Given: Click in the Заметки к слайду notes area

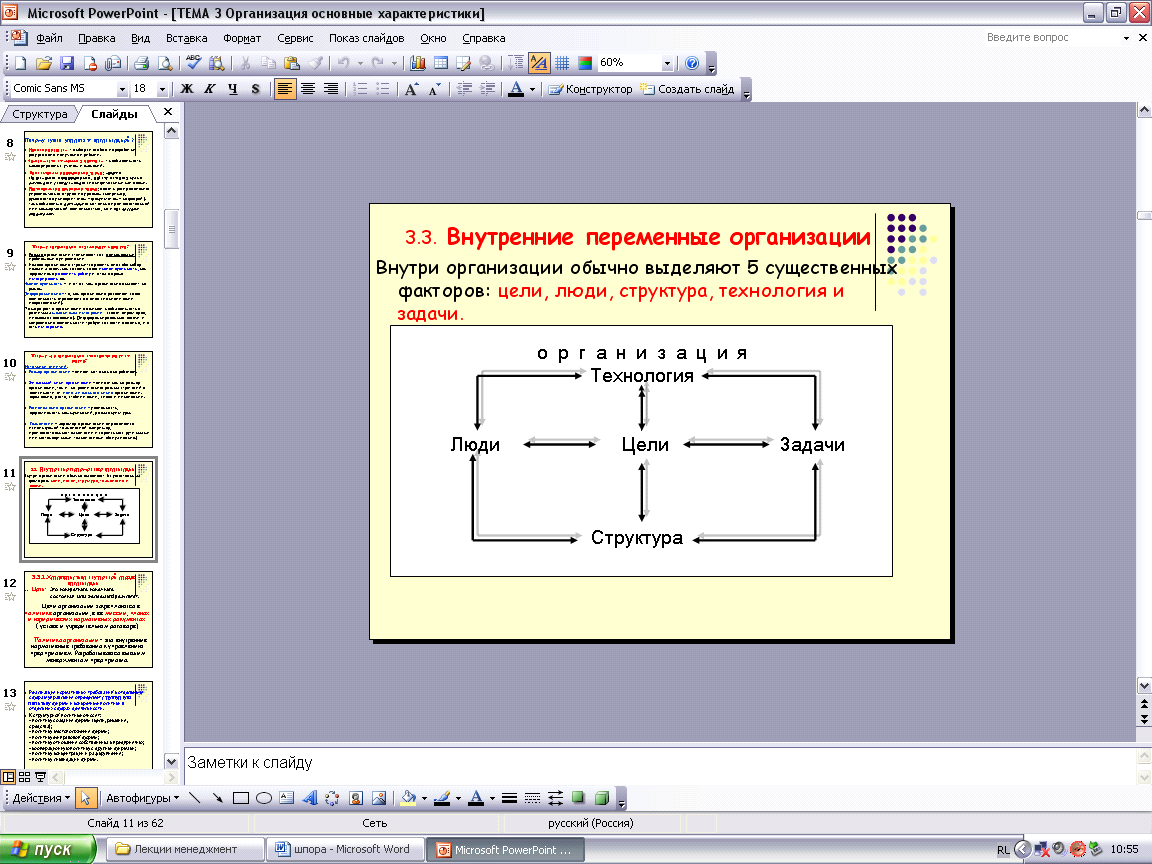Looking at the screenshot, I should [x=660, y=765].
